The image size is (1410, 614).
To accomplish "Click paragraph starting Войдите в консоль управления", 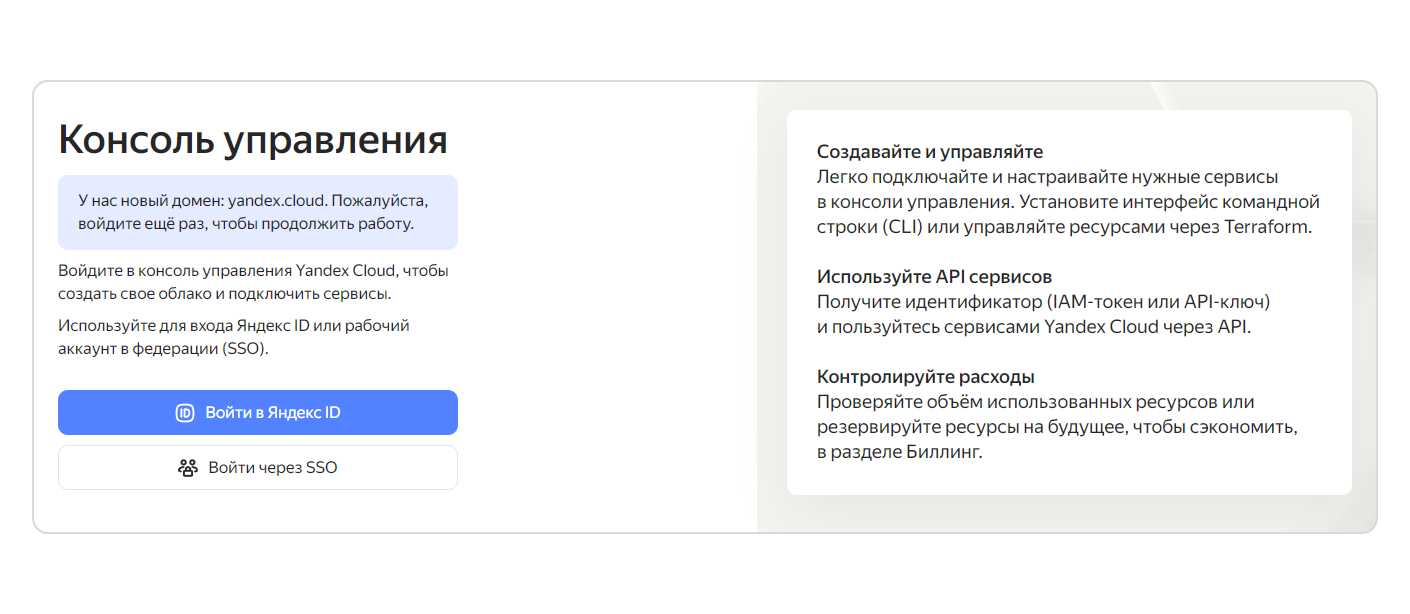I will (254, 283).
